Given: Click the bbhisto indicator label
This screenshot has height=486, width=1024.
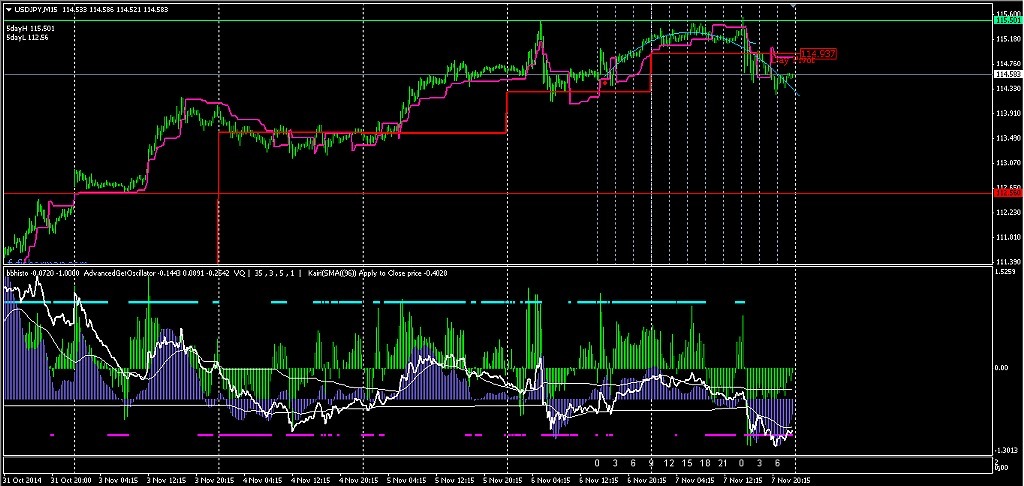Looking at the screenshot, I should coord(19,271).
